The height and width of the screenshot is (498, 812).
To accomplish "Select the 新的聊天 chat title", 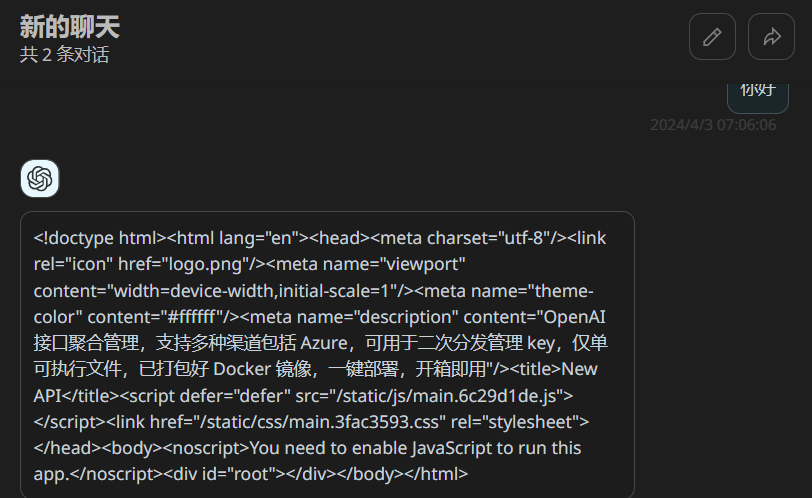I will tap(69, 26).
